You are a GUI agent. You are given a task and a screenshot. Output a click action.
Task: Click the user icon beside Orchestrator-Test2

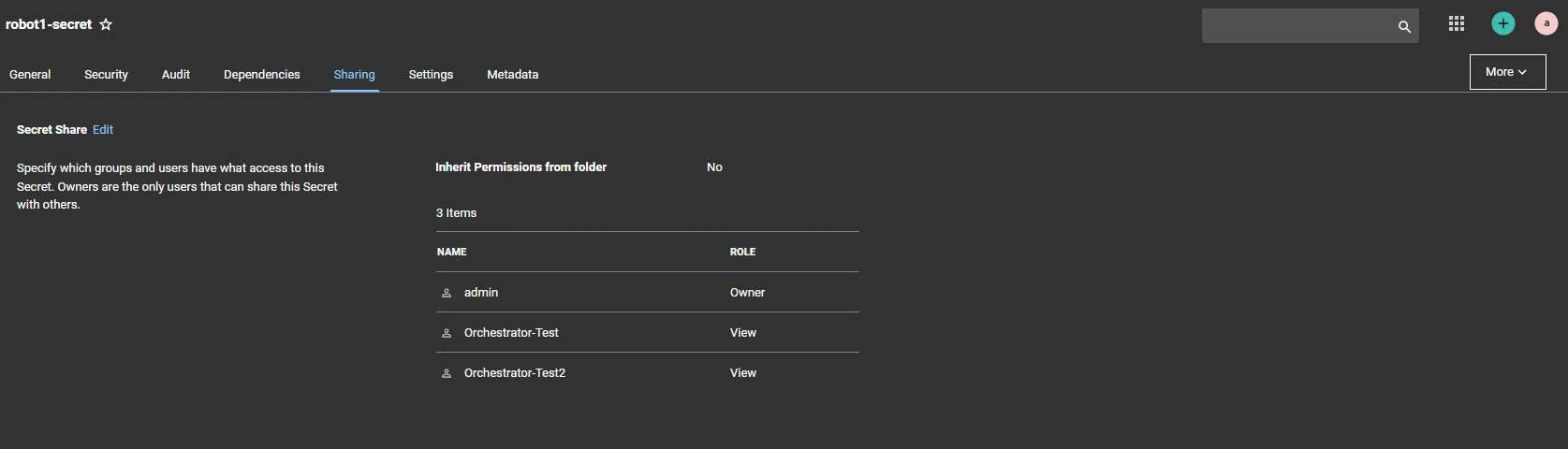[447, 373]
